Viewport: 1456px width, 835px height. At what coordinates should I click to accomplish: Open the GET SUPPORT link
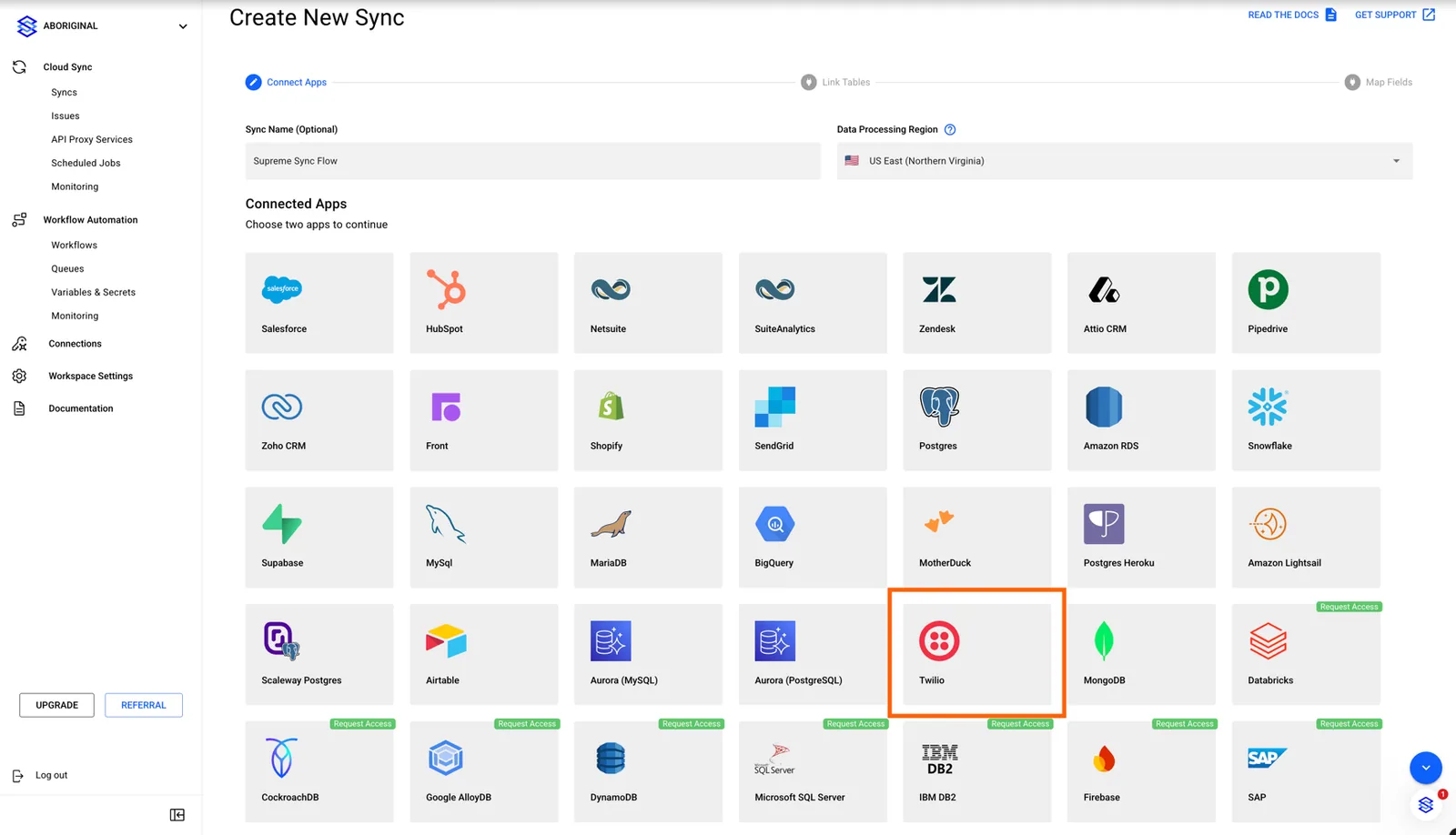point(1395,15)
